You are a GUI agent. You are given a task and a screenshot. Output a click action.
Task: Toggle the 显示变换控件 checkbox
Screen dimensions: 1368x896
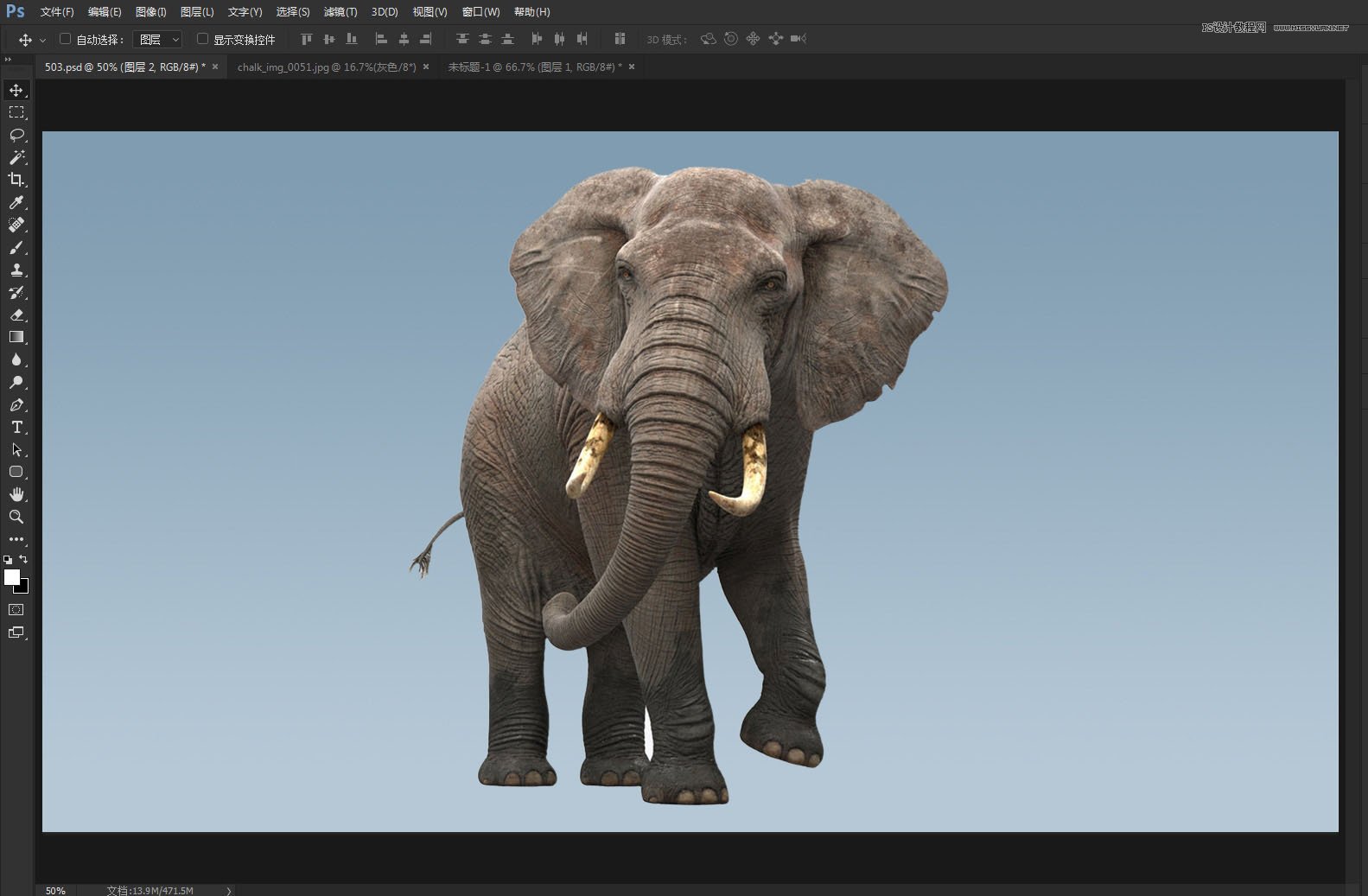202,39
